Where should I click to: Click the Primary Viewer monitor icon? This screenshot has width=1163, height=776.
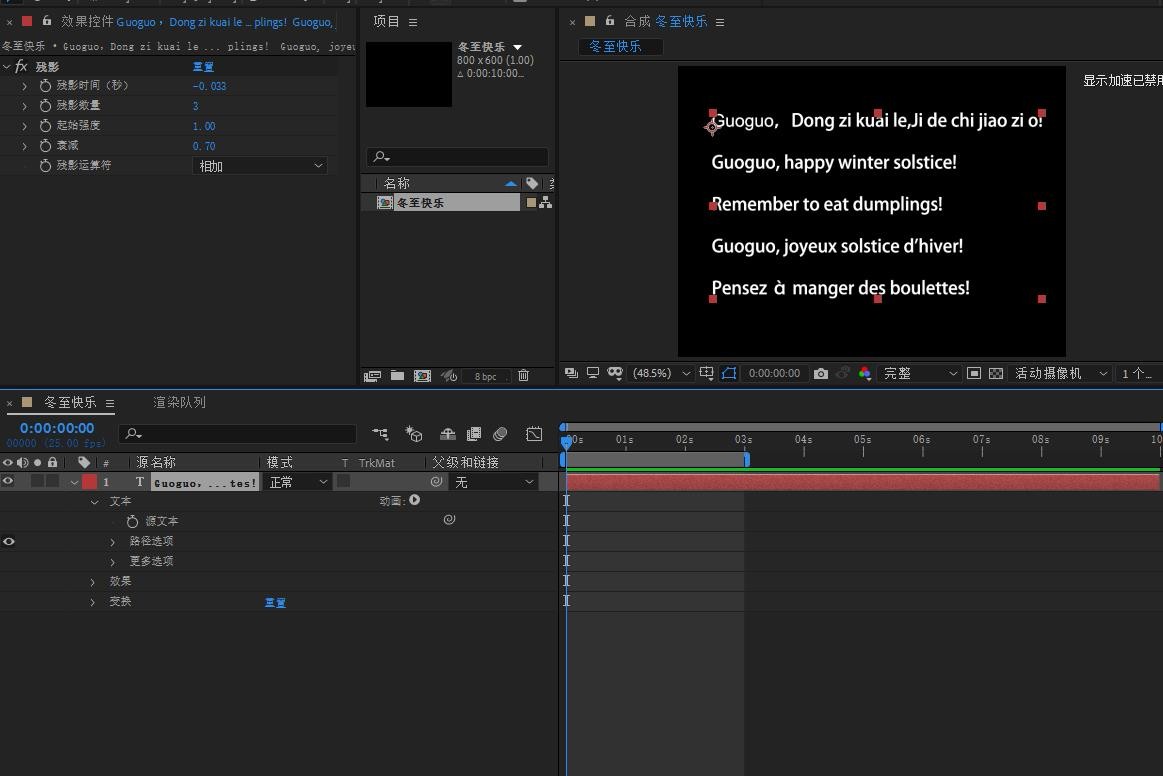pyautogui.click(x=593, y=373)
